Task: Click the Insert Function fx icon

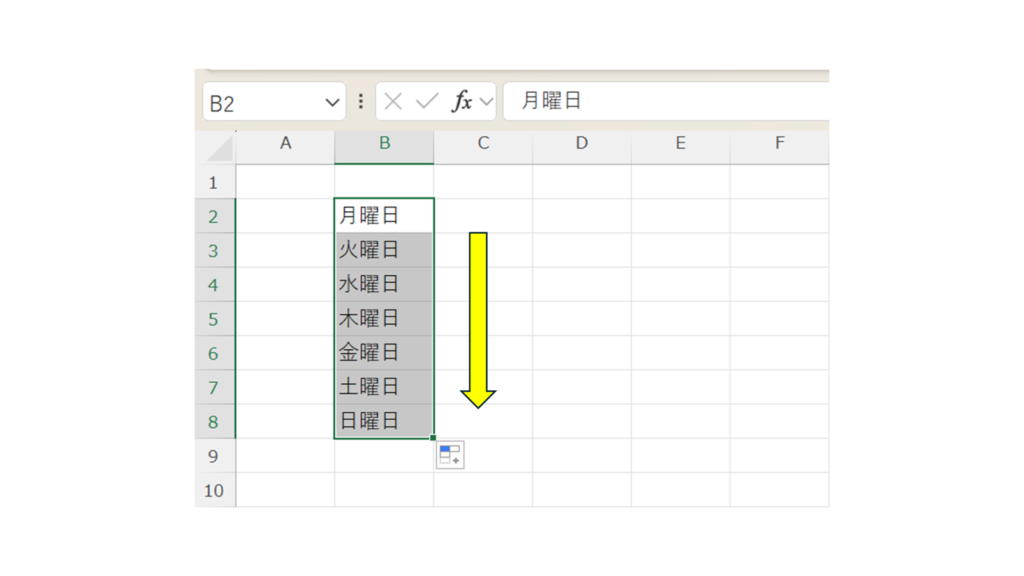Action: [461, 102]
